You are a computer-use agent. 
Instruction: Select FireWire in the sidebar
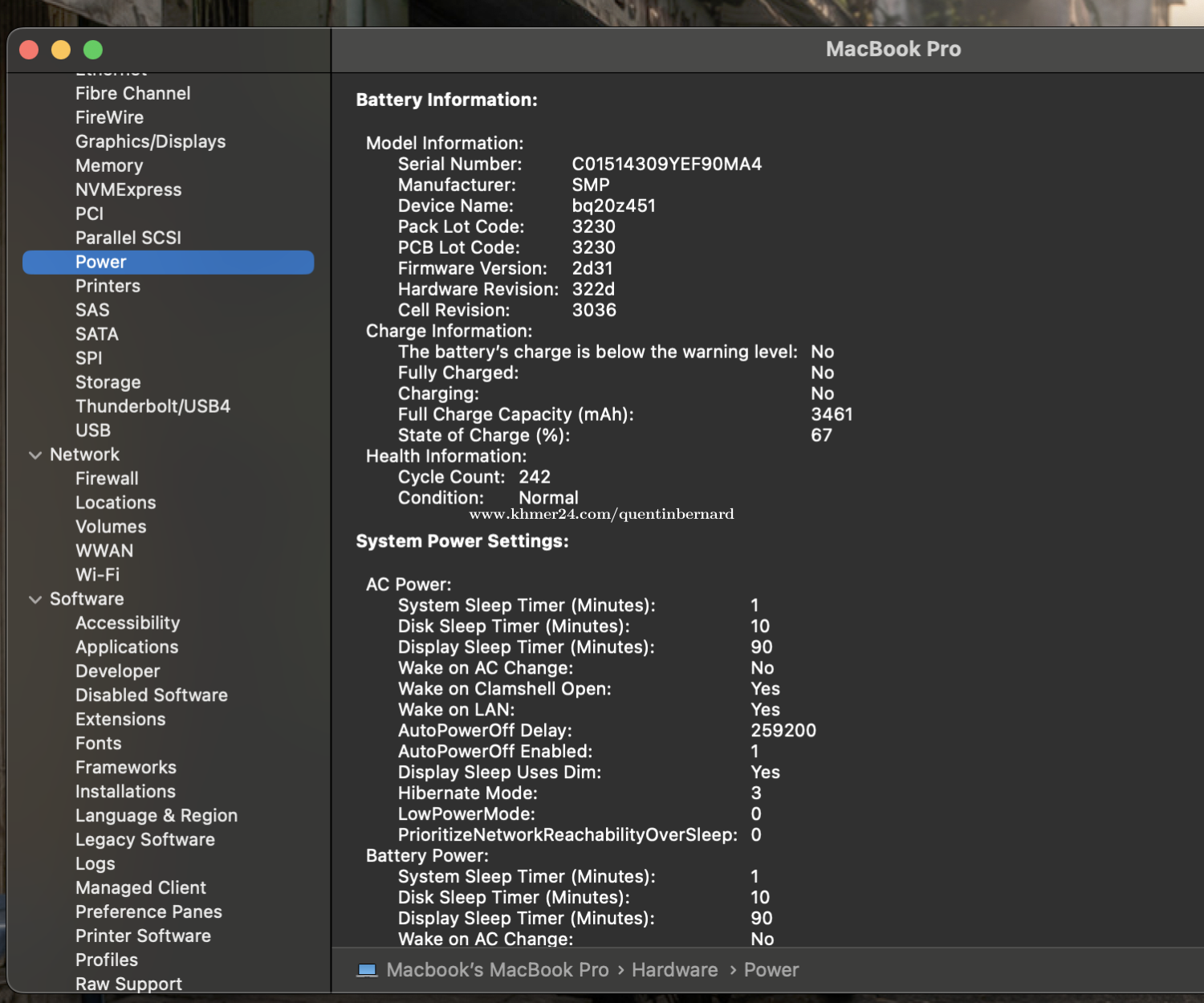[x=109, y=117]
